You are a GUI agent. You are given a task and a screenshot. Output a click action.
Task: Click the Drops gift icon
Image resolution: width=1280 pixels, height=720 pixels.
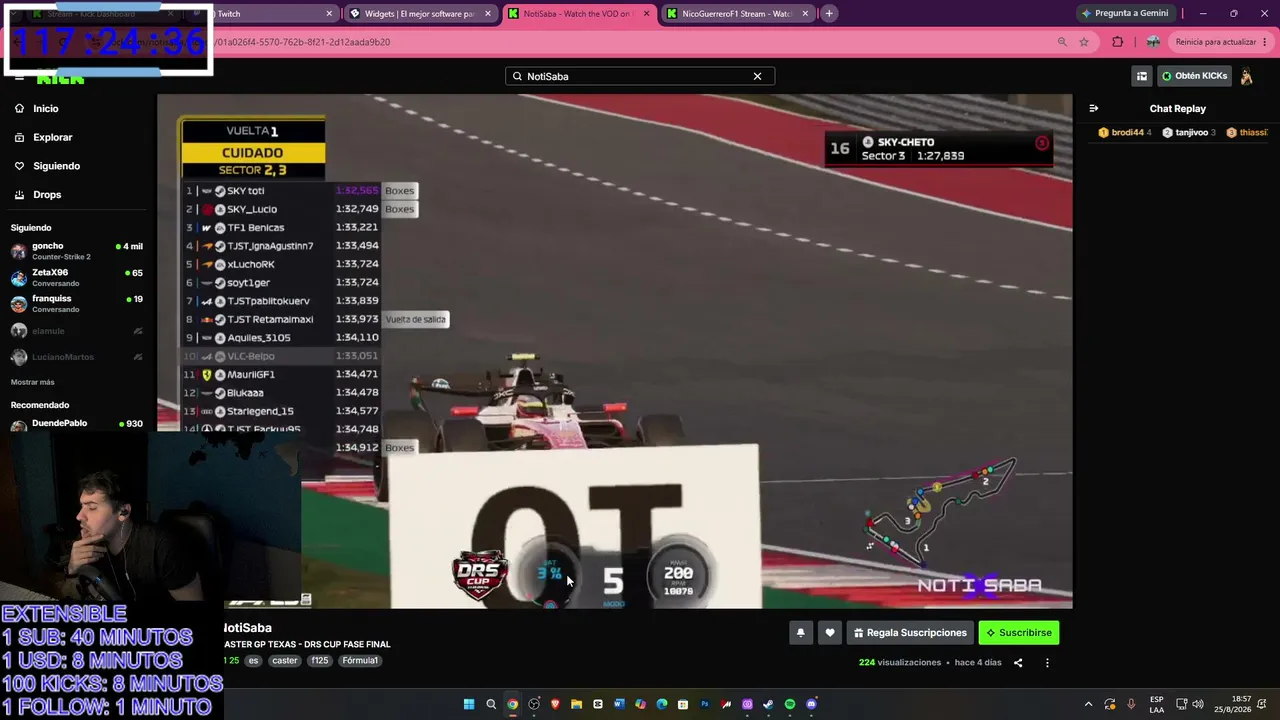[19, 195]
